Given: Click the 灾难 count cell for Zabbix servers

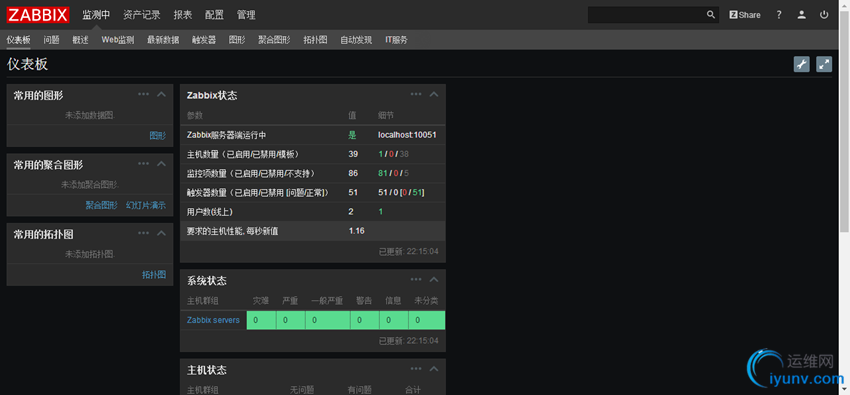Looking at the screenshot, I should 261,320.
